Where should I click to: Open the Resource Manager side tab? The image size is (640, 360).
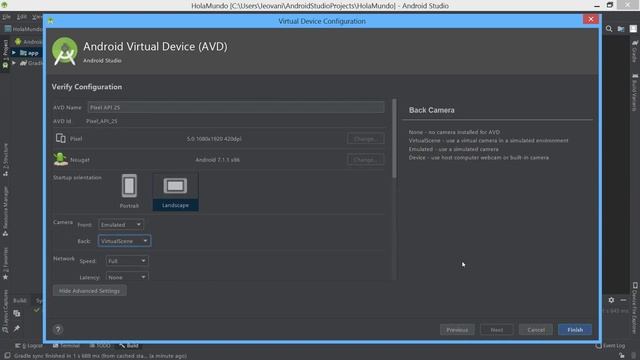point(5,211)
